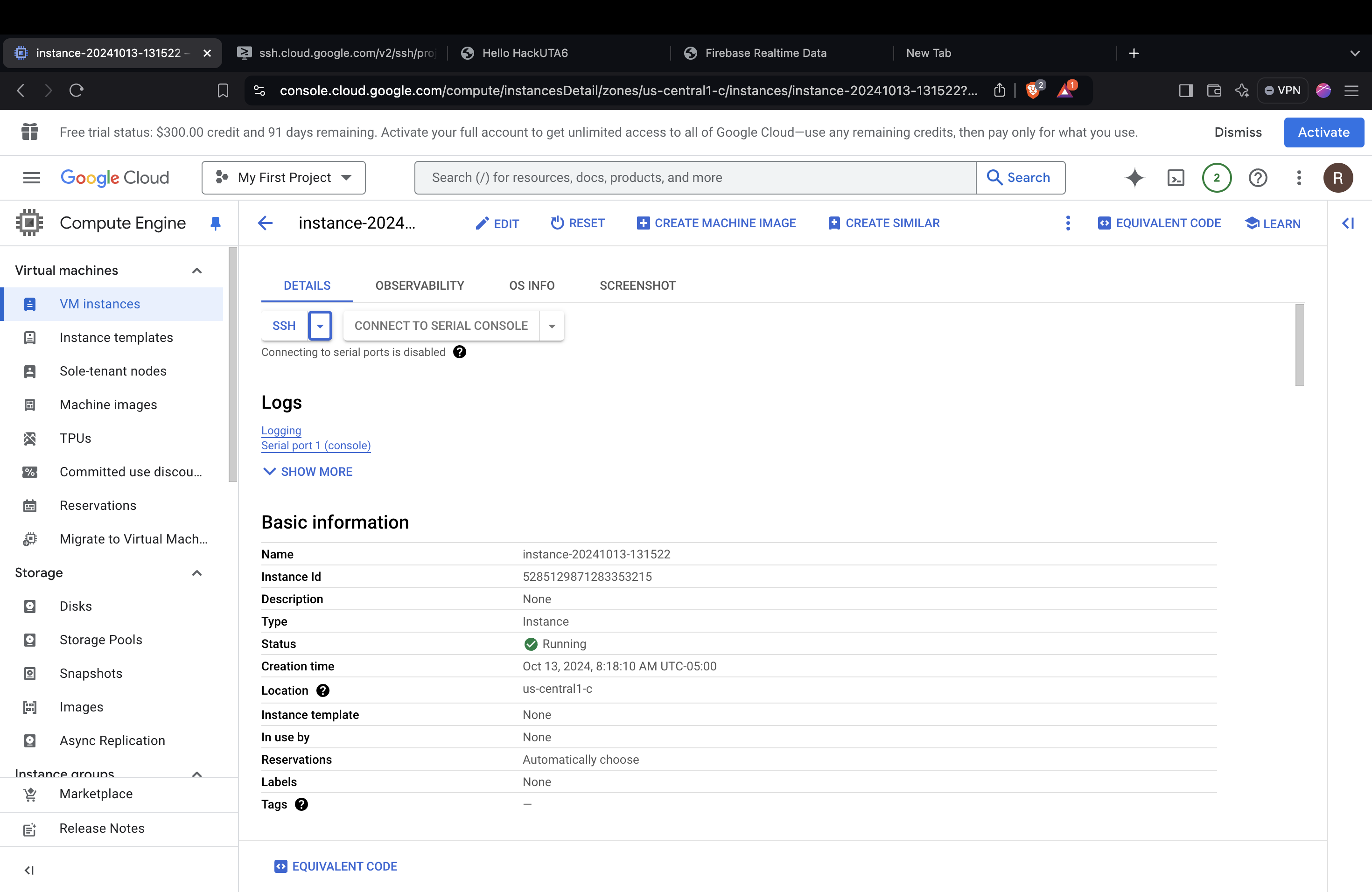Image resolution: width=1372 pixels, height=892 pixels.
Task: Switch to the OS INFO tab
Action: [x=531, y=286]
